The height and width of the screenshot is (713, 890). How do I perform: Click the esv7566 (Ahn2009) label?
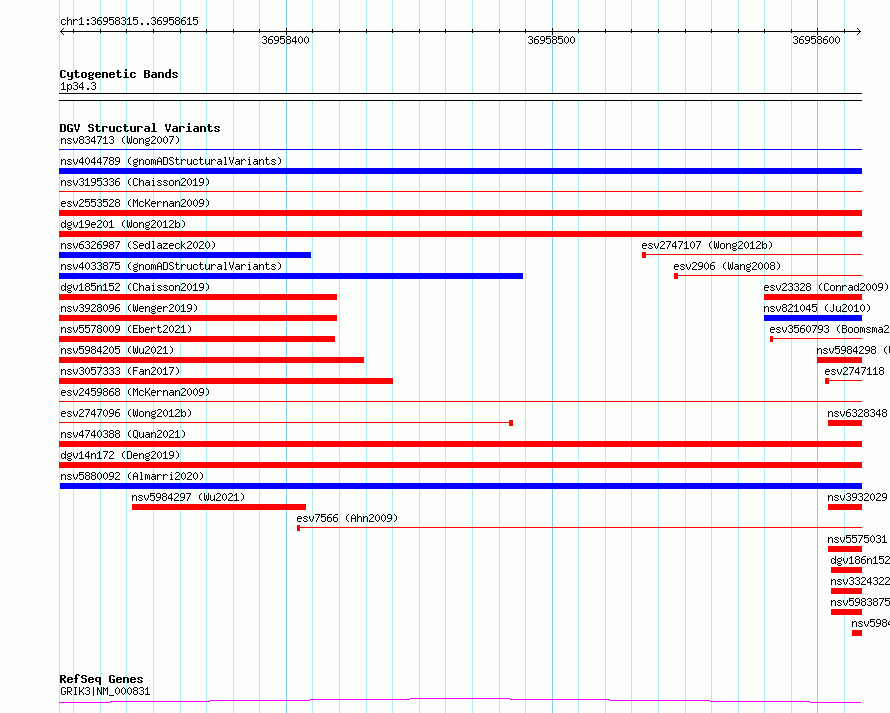(347, 518)
